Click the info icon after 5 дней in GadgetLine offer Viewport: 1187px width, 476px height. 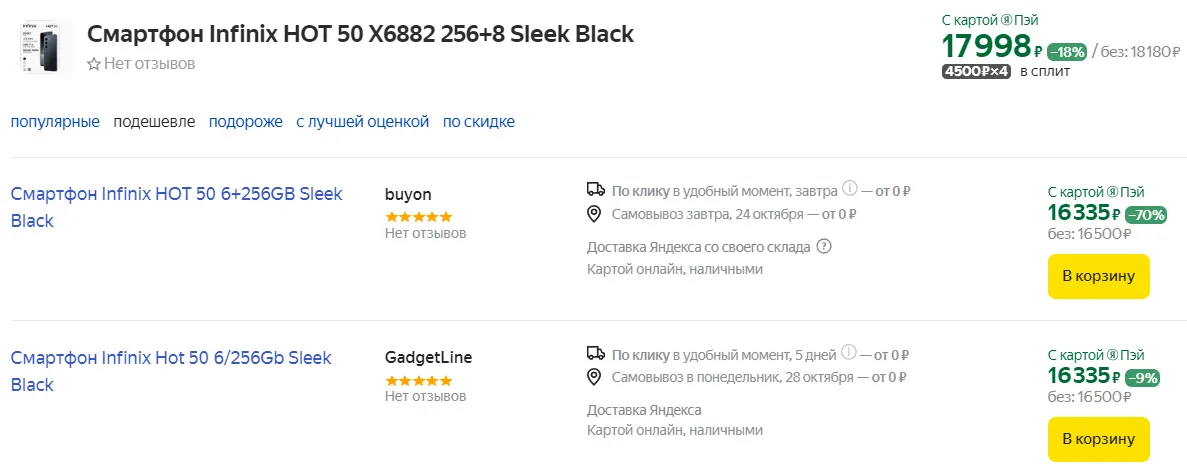tap(849, 353)
